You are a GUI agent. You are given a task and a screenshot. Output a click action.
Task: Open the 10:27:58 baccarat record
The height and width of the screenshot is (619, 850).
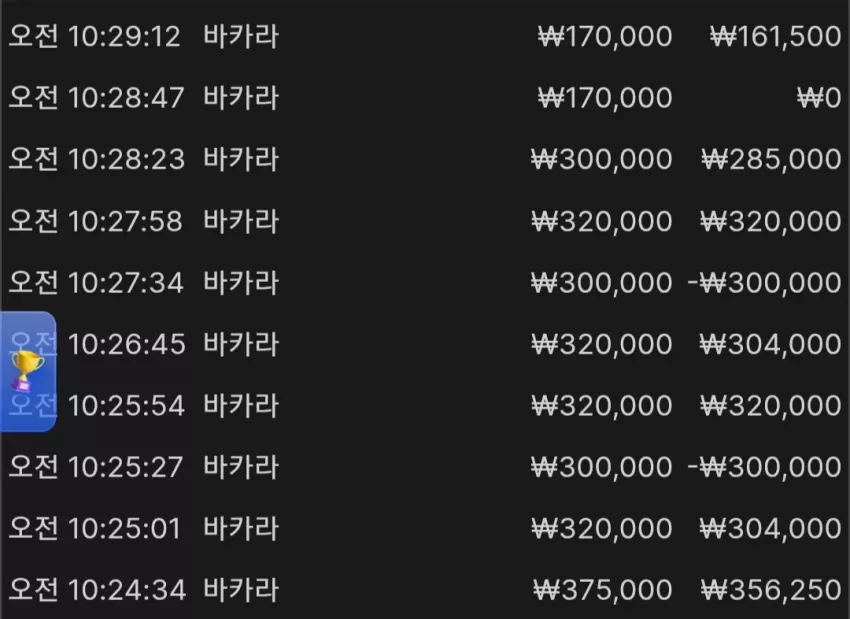click(425, 221)
